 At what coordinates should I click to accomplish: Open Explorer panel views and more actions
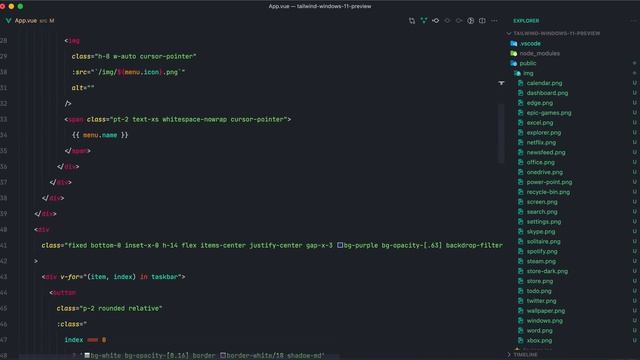[x=634, y=21]
